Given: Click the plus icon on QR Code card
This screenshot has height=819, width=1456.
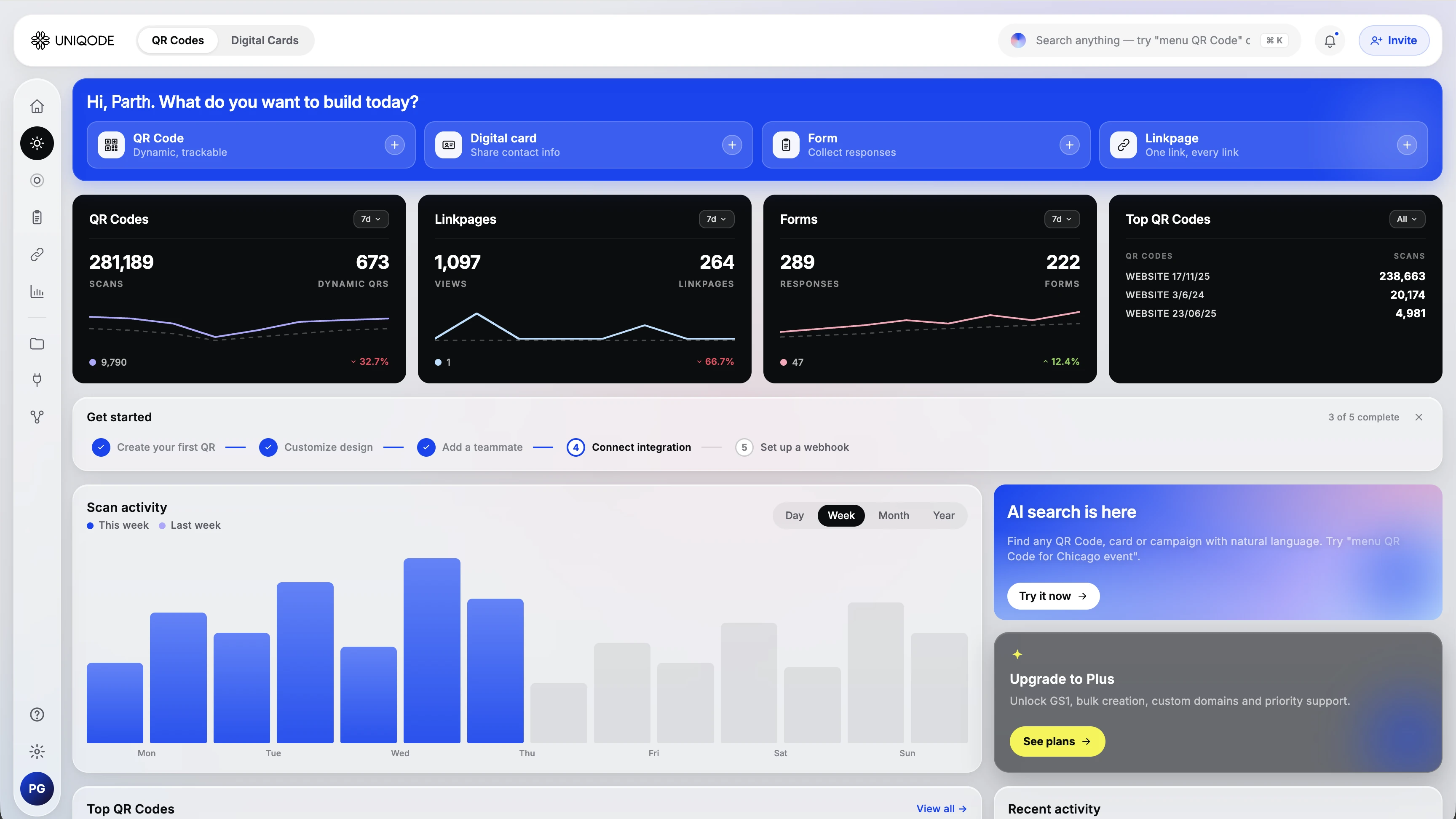Looking at the screenshot, I should pos(394,145).
